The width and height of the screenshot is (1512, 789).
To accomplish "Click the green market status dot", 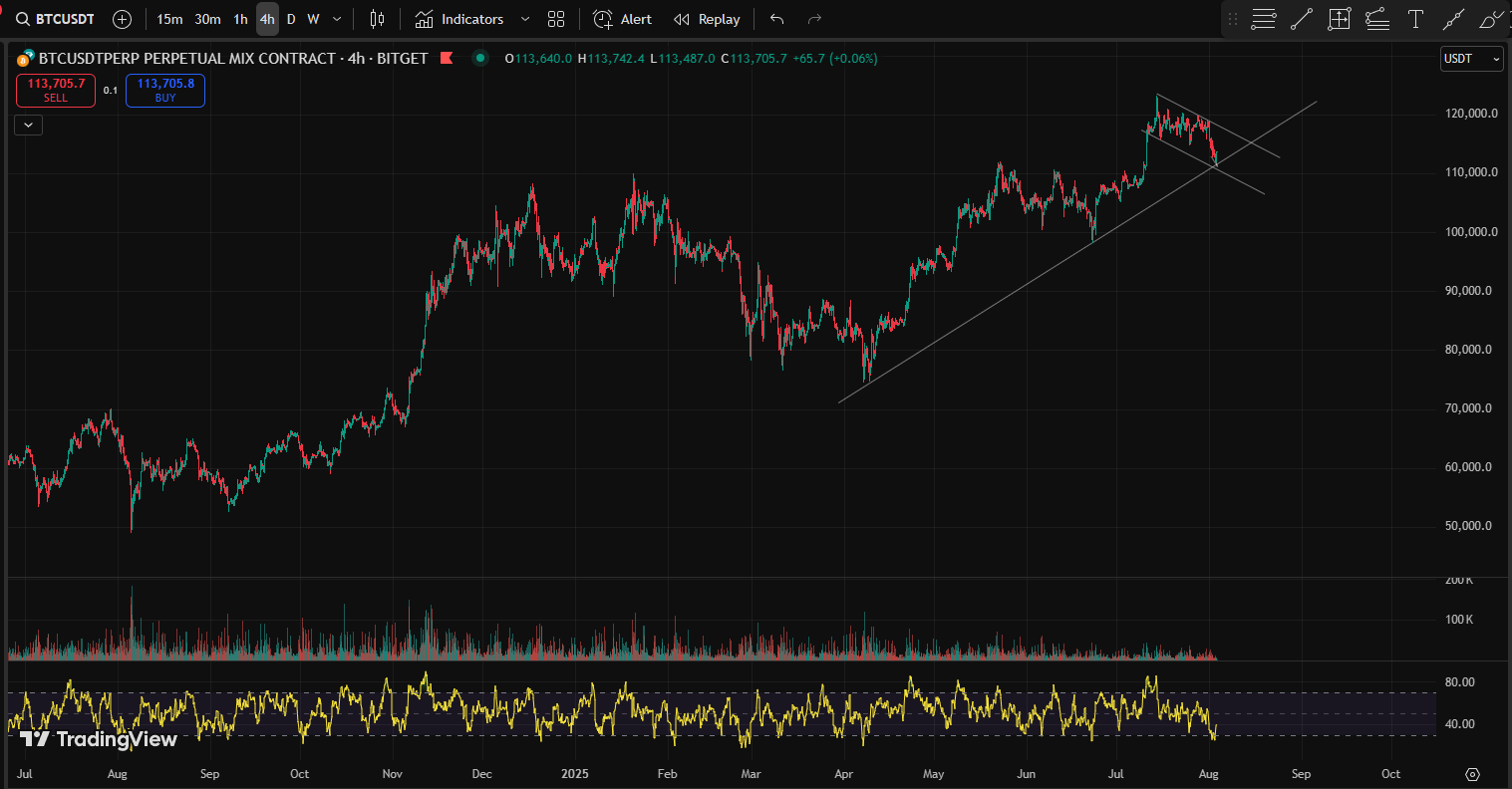I will [x=480, y=59].
